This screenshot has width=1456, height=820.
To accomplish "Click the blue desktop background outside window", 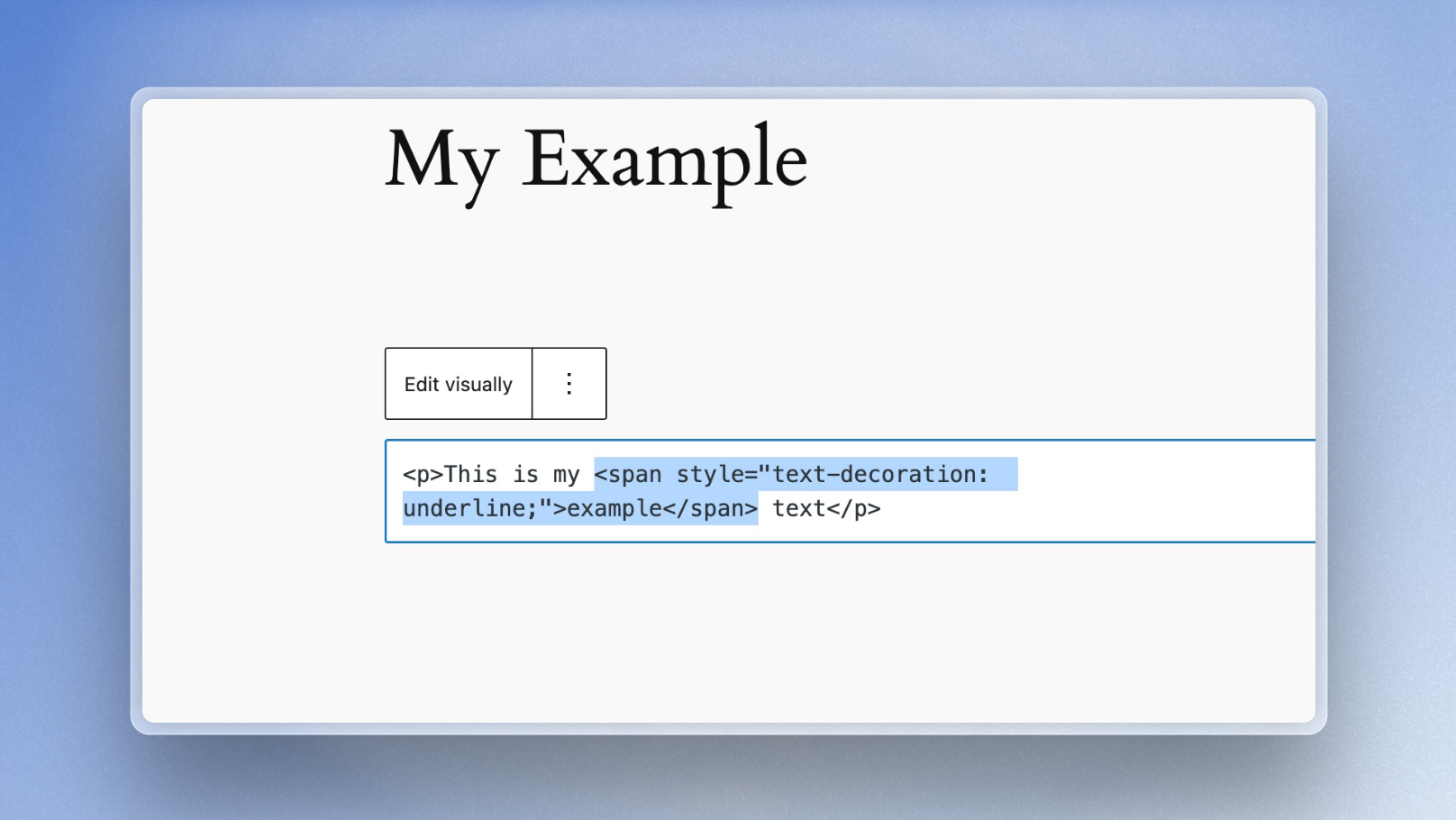I will [63, 405].
